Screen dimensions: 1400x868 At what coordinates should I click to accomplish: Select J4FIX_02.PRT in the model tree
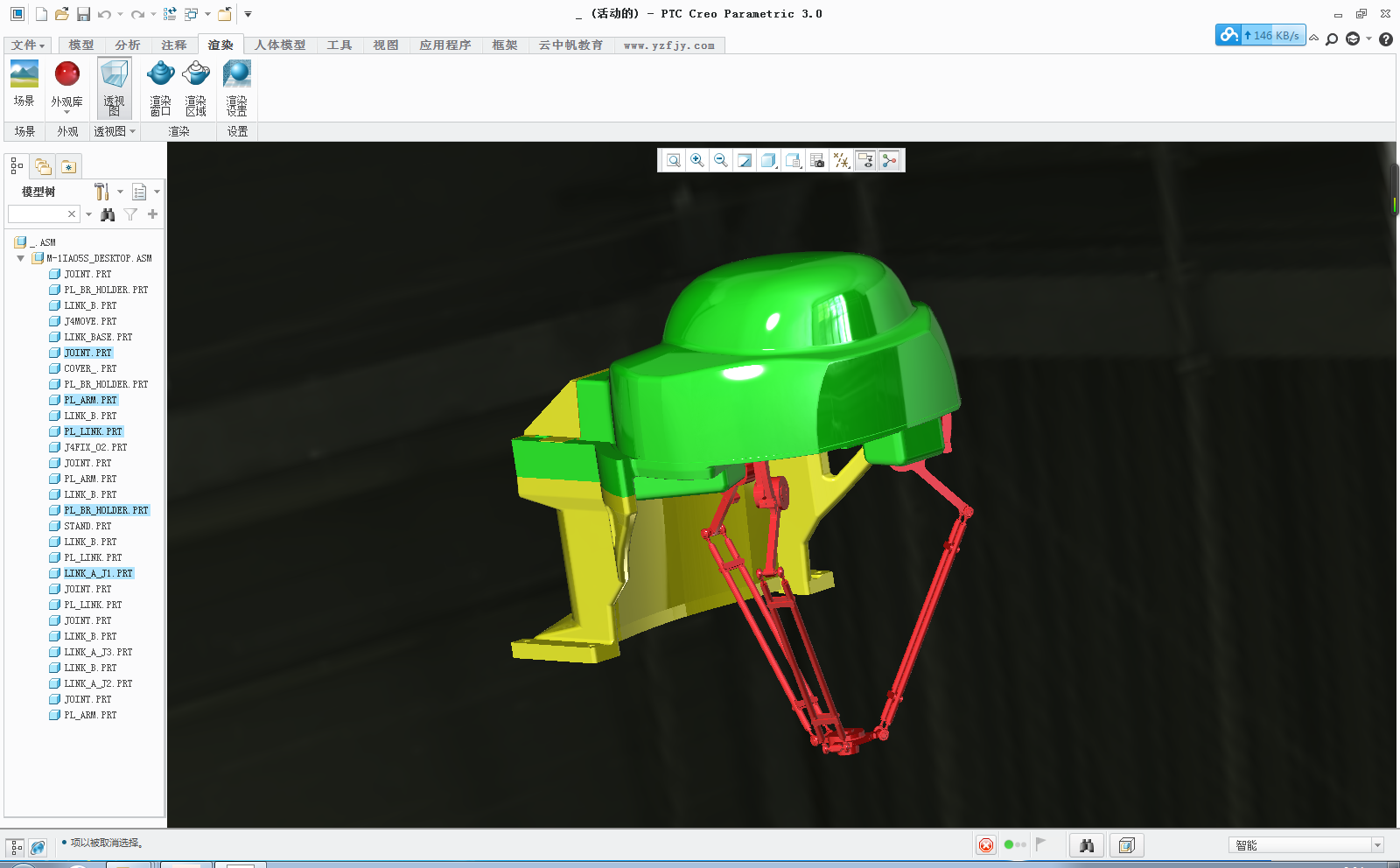click(95, 448)
